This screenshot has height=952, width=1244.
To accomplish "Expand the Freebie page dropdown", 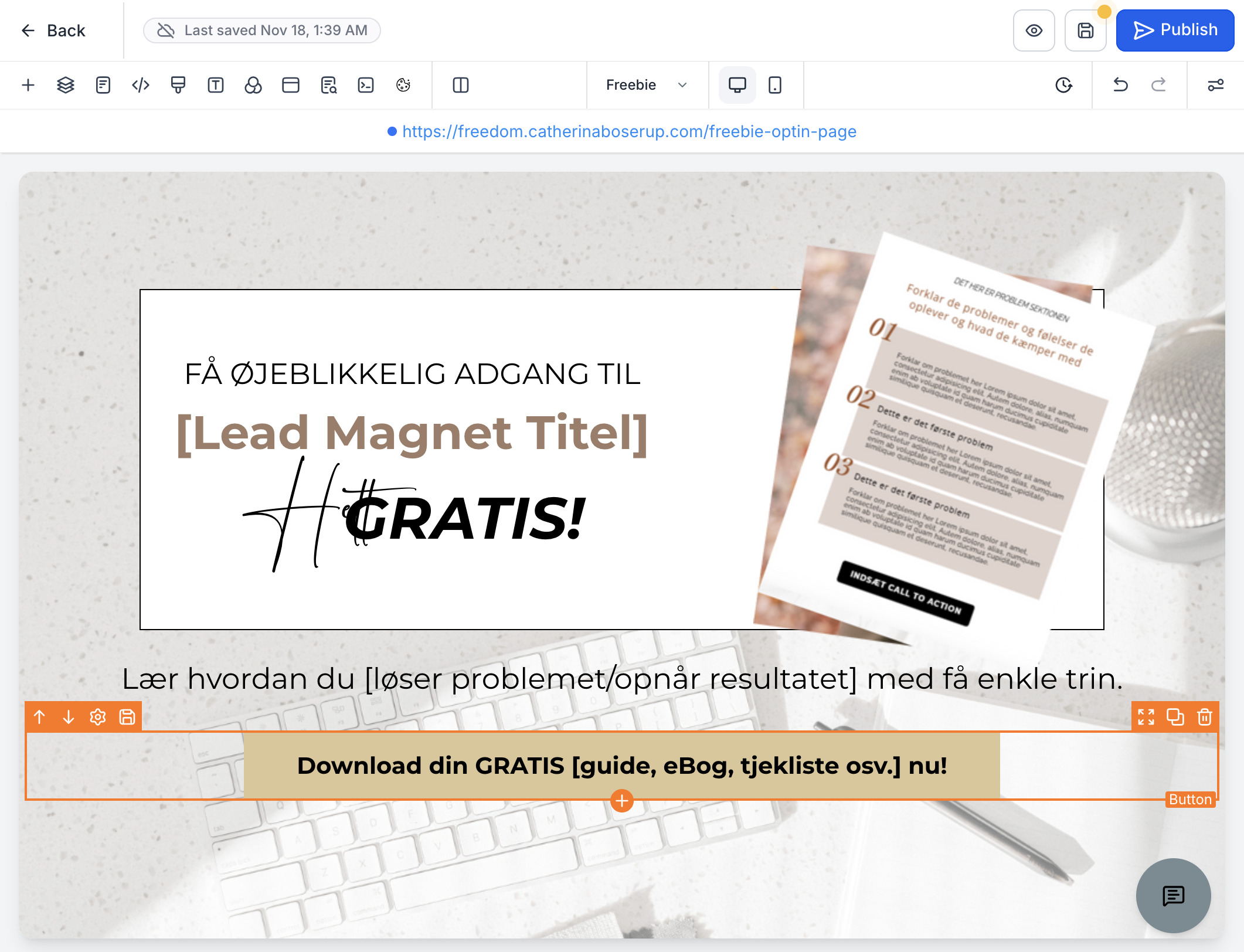I will pos(647,85).
